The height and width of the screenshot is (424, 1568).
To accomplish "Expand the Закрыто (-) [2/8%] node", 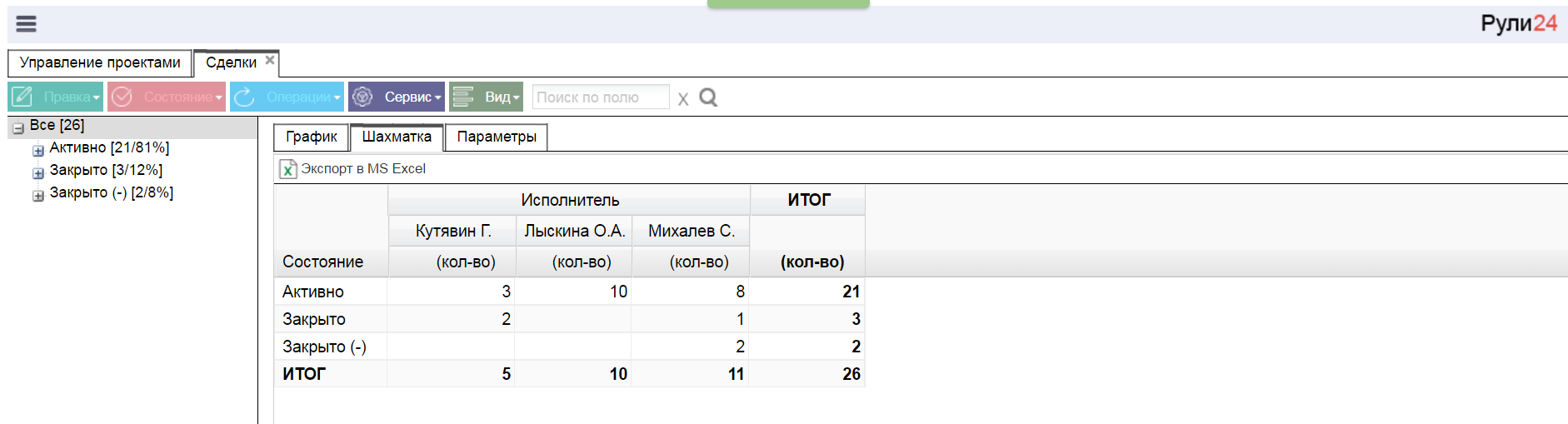I will pyautogui.click(x=38, y=196).
